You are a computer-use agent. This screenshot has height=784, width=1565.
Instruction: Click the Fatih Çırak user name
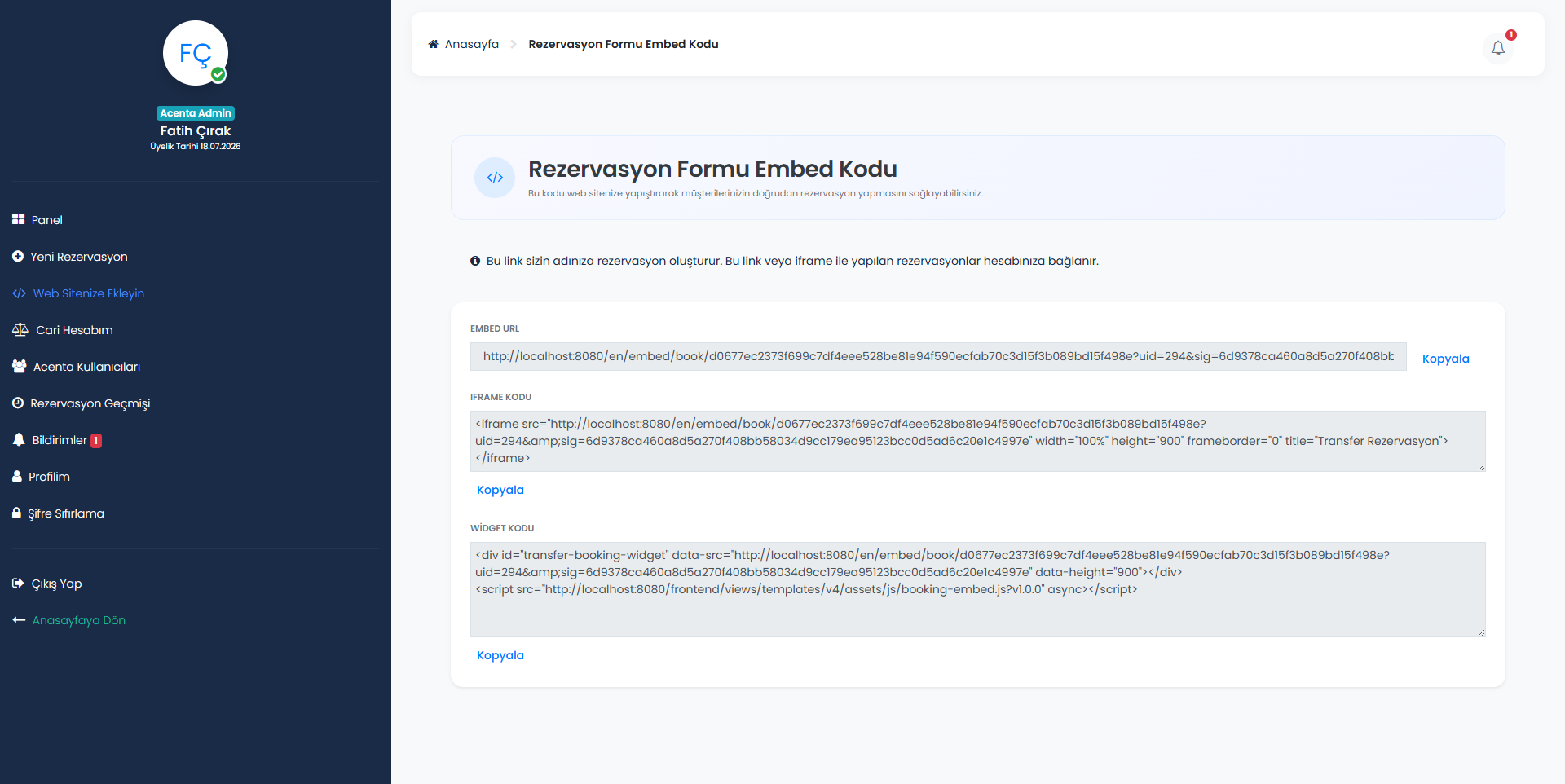coord(196,130)
